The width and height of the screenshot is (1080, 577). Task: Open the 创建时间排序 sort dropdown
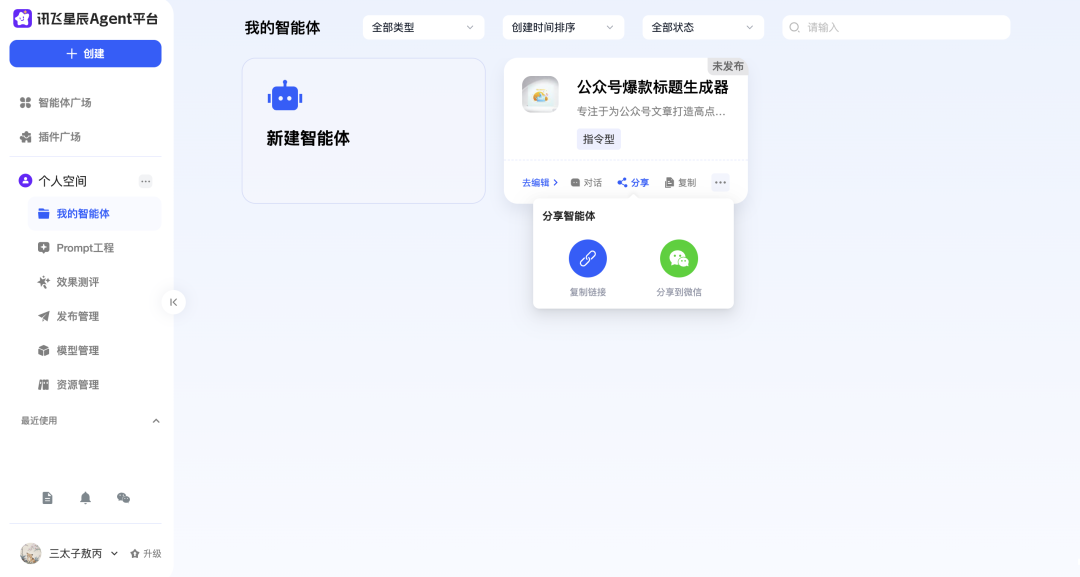pos(562,27)
